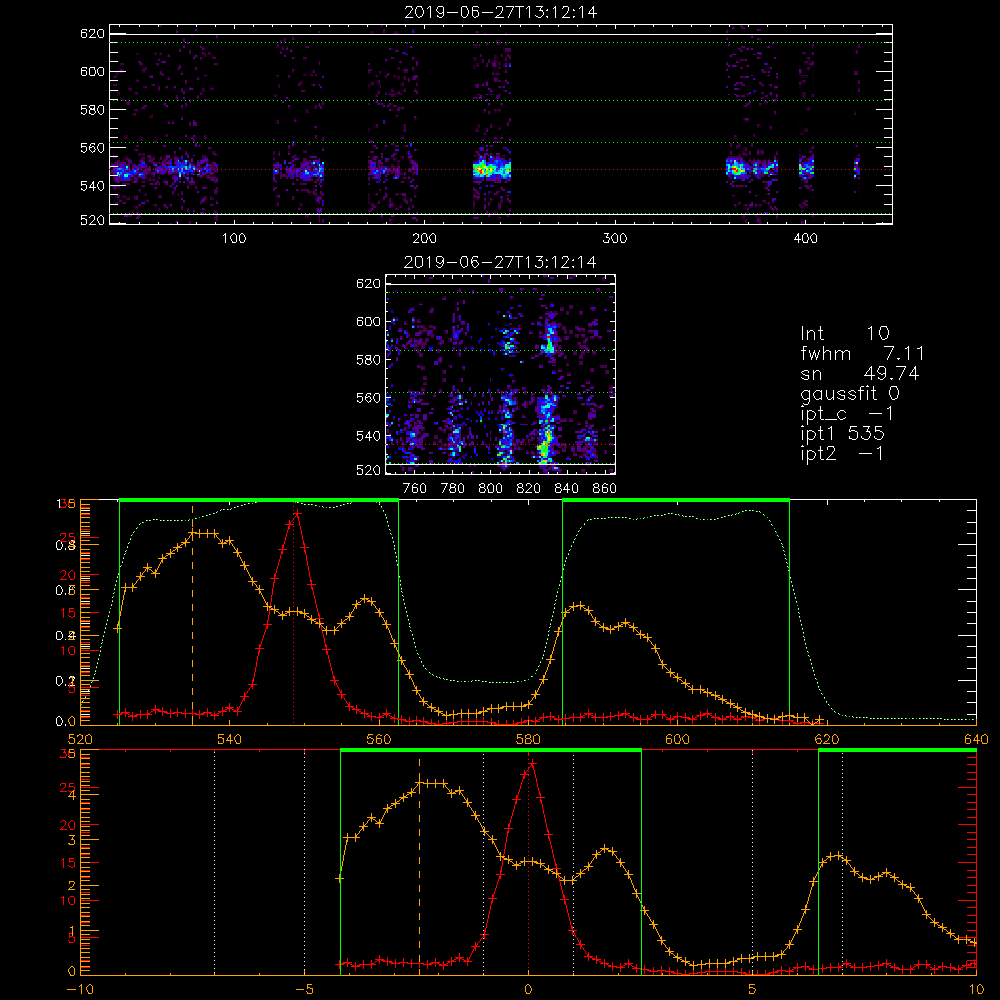Screen dimensions: 1000x1000
Task: Click the red dotted vertical marker at 548 in third plot
Action: click(293, 615)
